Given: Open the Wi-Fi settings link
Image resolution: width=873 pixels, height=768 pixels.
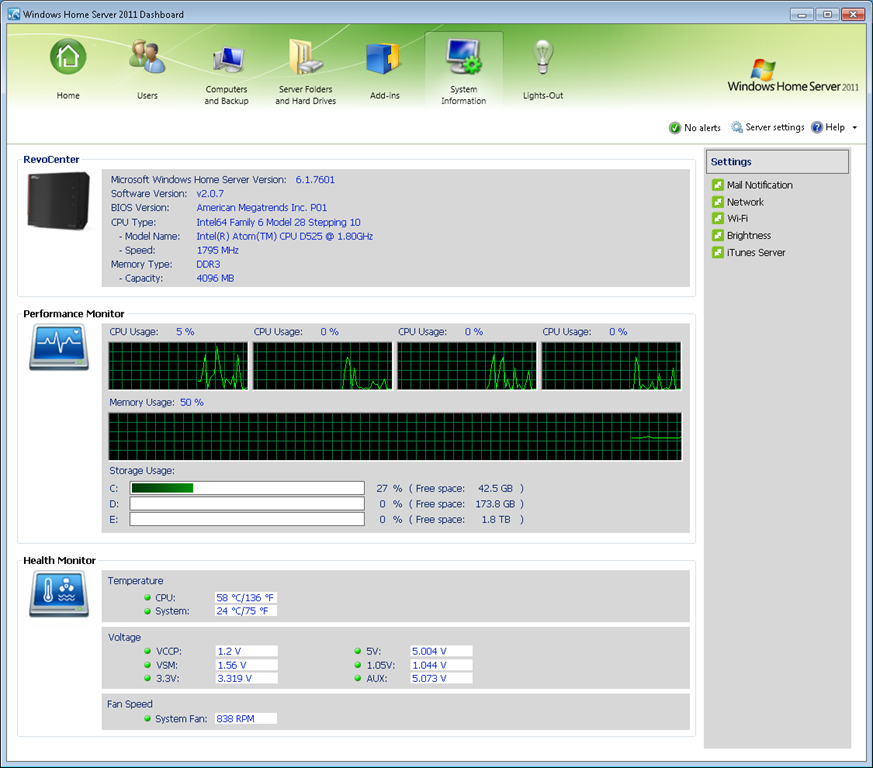Looking at the screenshot, I should click(x=738, y=218).
